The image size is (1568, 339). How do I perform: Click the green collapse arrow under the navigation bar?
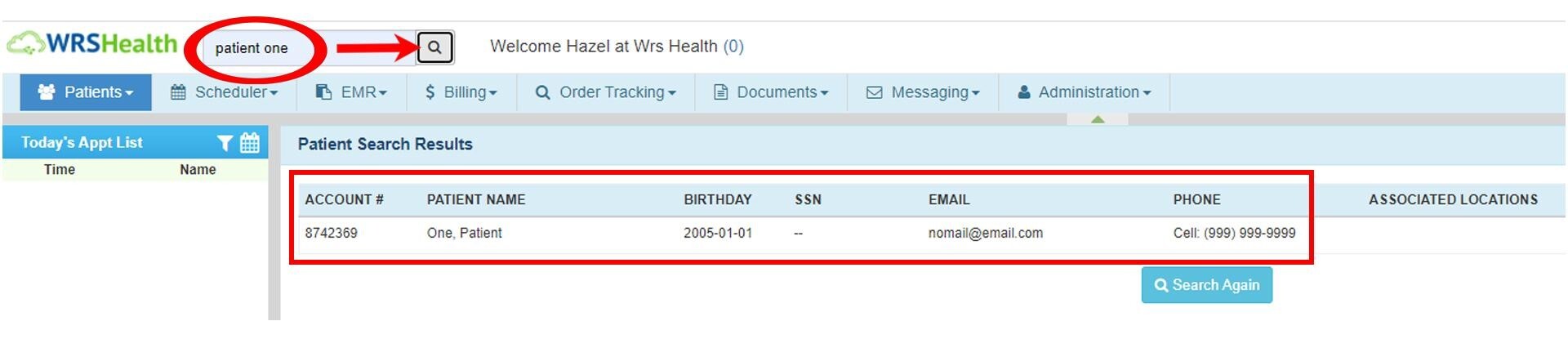1098,119
